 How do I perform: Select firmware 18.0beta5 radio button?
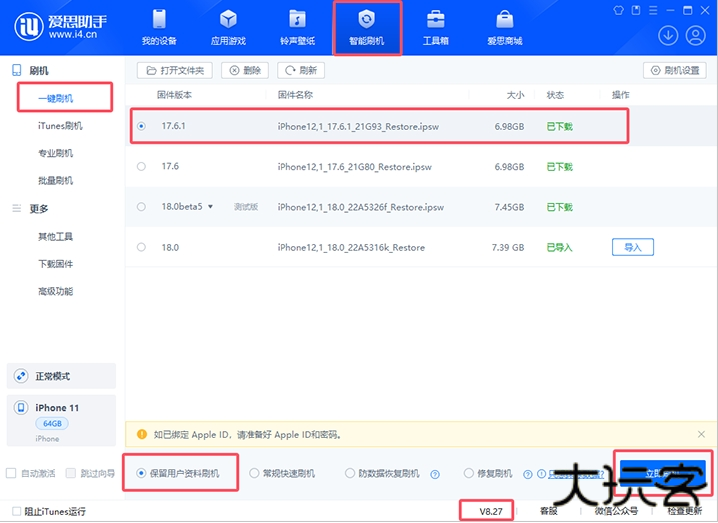pyautogui.click(x=141, y=207)
